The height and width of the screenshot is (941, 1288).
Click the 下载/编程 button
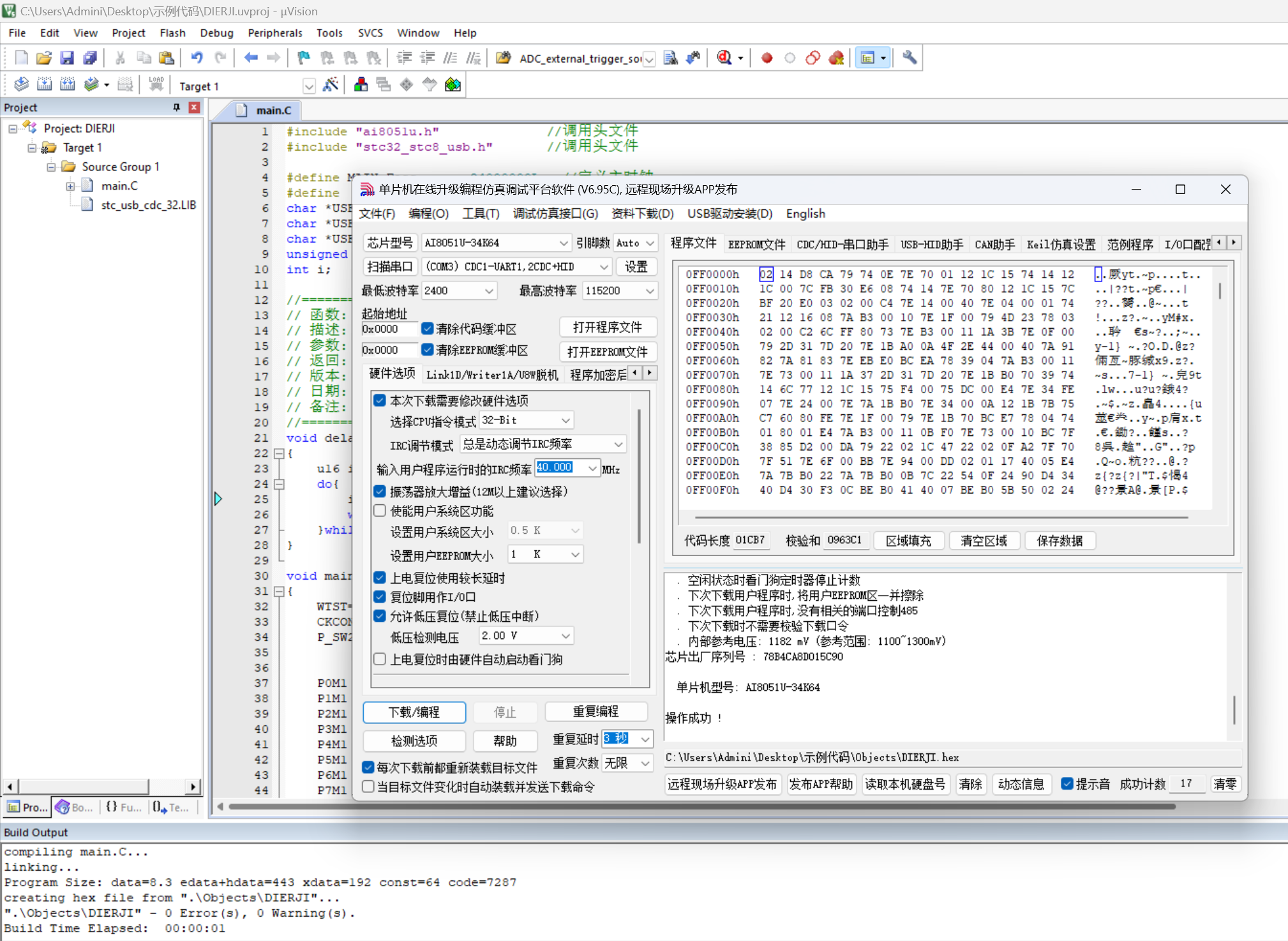point(414,712)
